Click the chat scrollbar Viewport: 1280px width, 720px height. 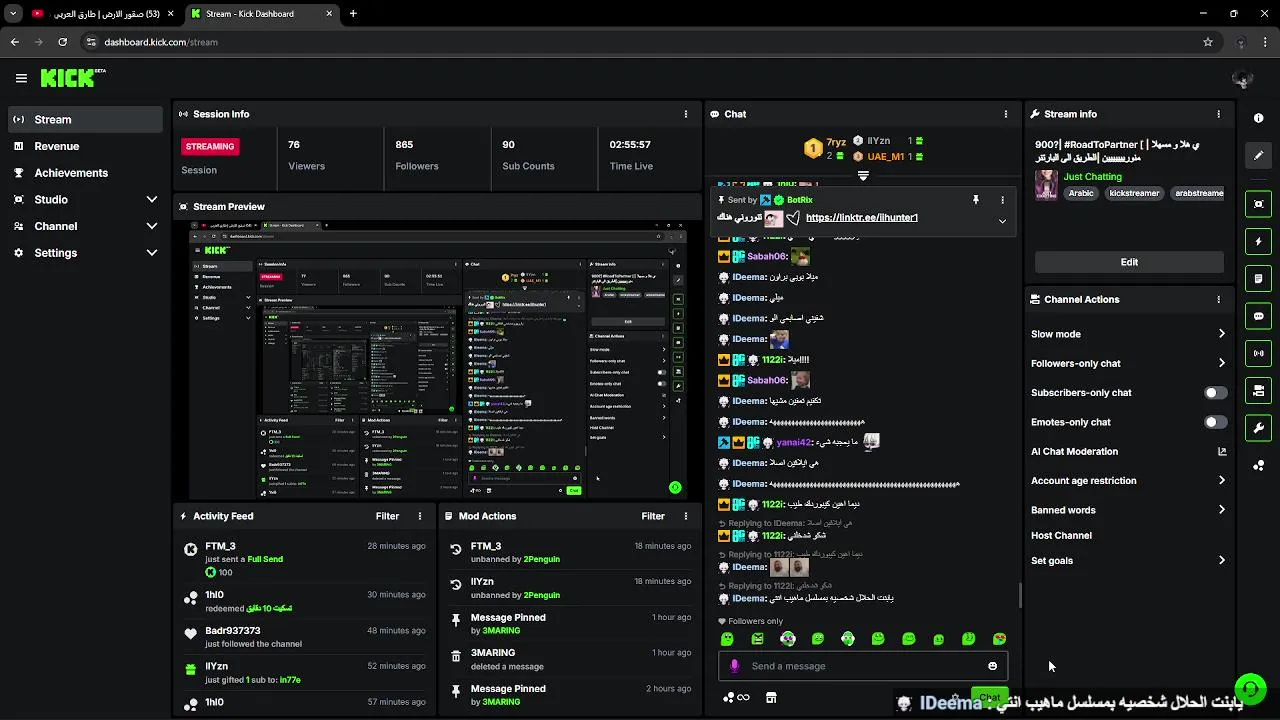(x=1020, y=595)
